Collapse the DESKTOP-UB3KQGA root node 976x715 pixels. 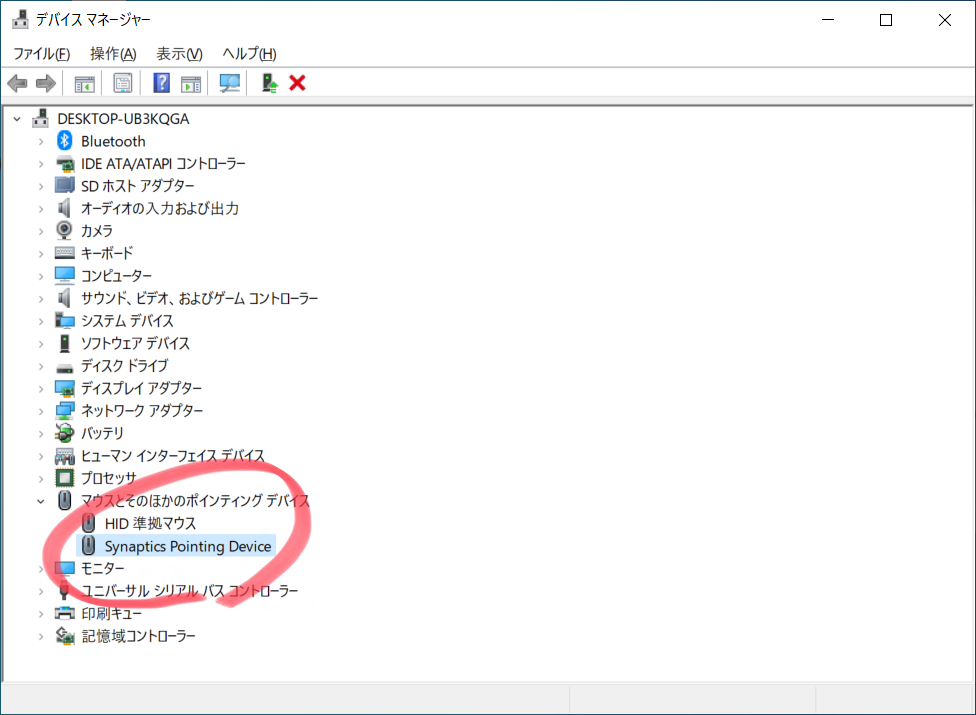[x=17, y=118]
